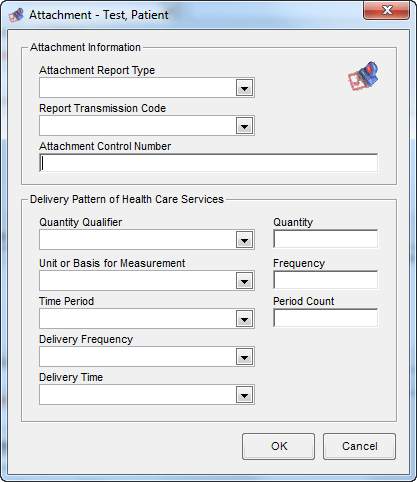This screenshot has height=482, width=417.
Task: Open the Time Period dropdown arrow
Action: 244,319
